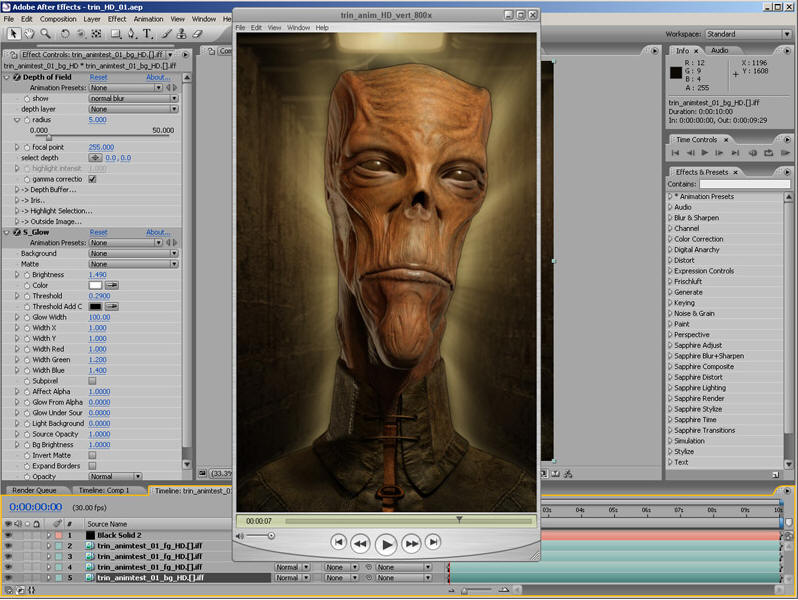798x600 pixels.
Task: Open the Effect menu
Action: (117, 19)
